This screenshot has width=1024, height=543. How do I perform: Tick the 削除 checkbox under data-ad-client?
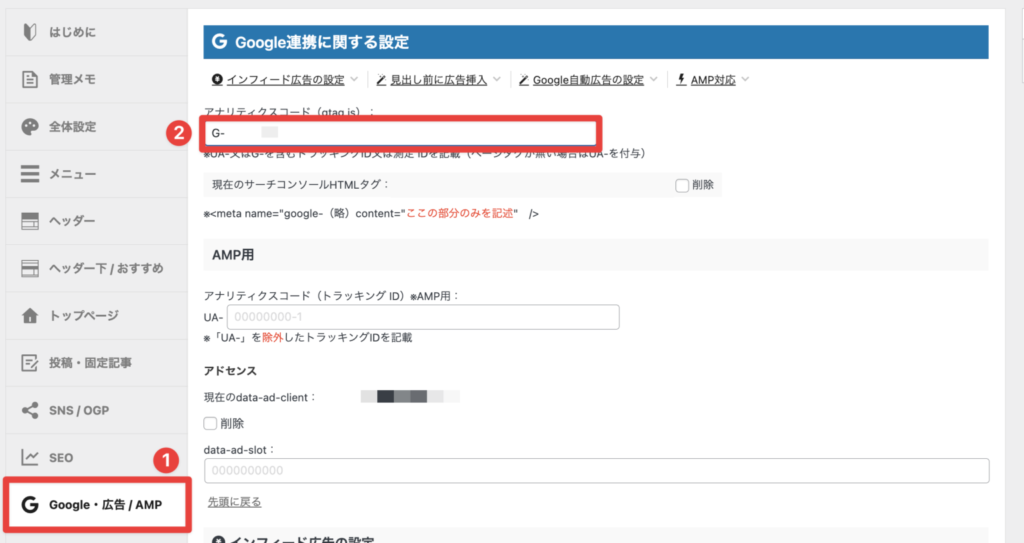click(x=210, y=423)
